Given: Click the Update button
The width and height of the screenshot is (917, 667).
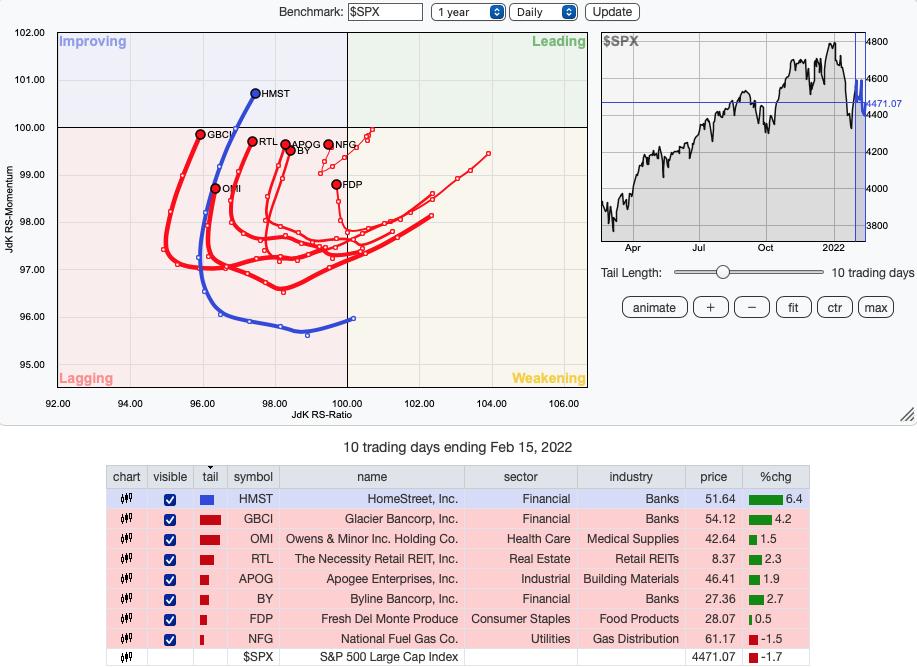Looking at the screenshot, I should [612, 12].
